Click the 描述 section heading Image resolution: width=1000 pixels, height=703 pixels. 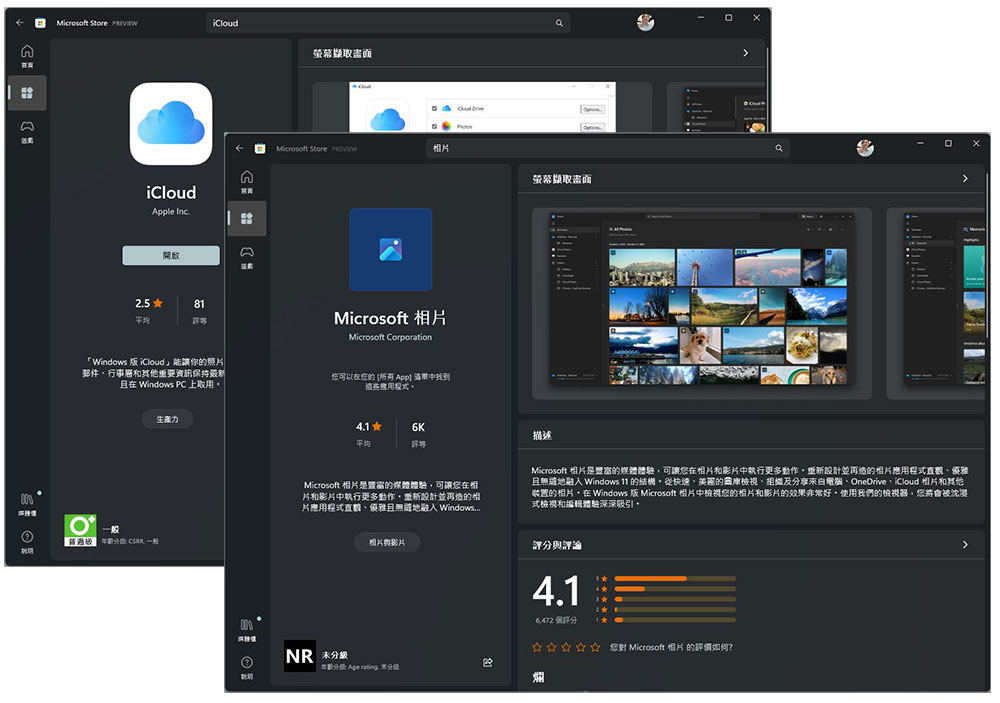[x=542, y=435]
